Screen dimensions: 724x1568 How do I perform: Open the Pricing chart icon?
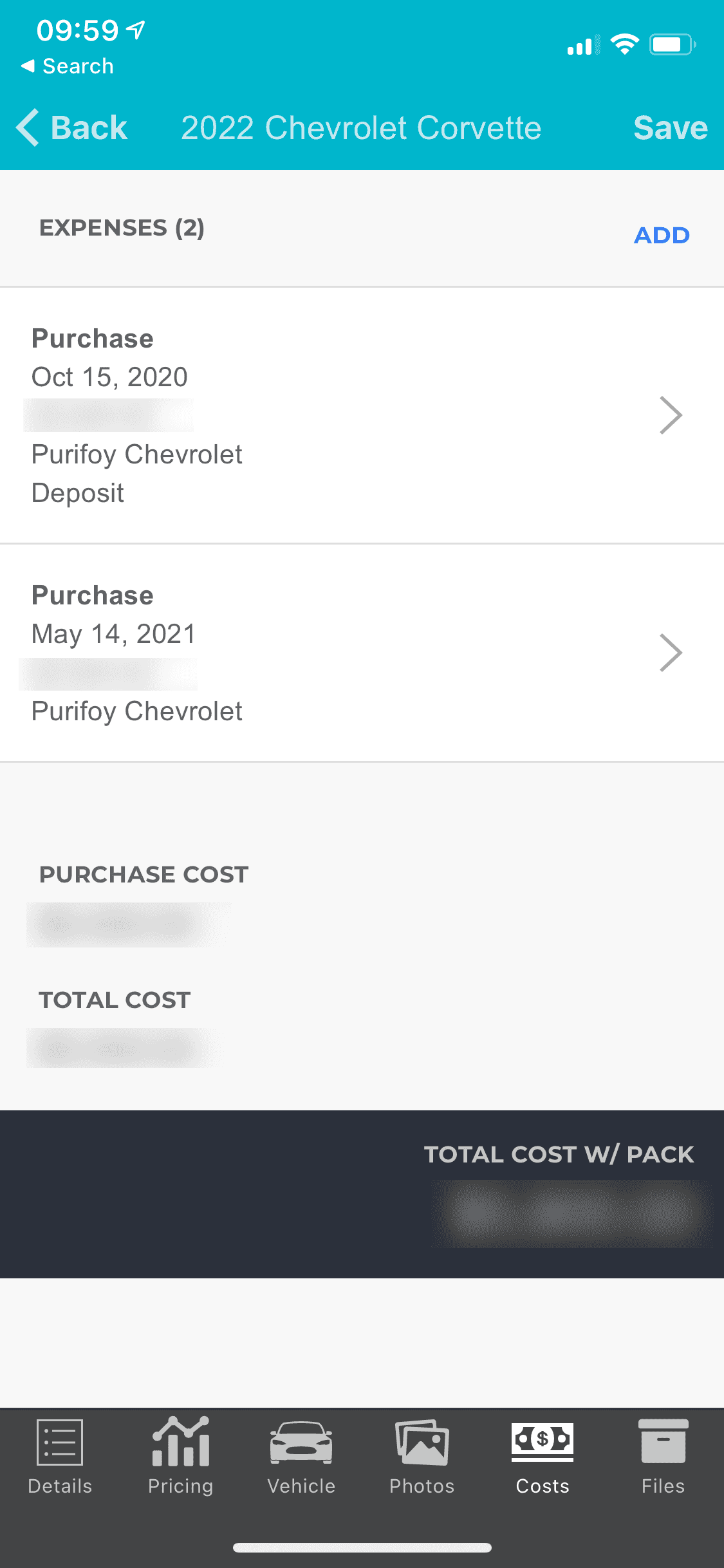pos(181,1442)
